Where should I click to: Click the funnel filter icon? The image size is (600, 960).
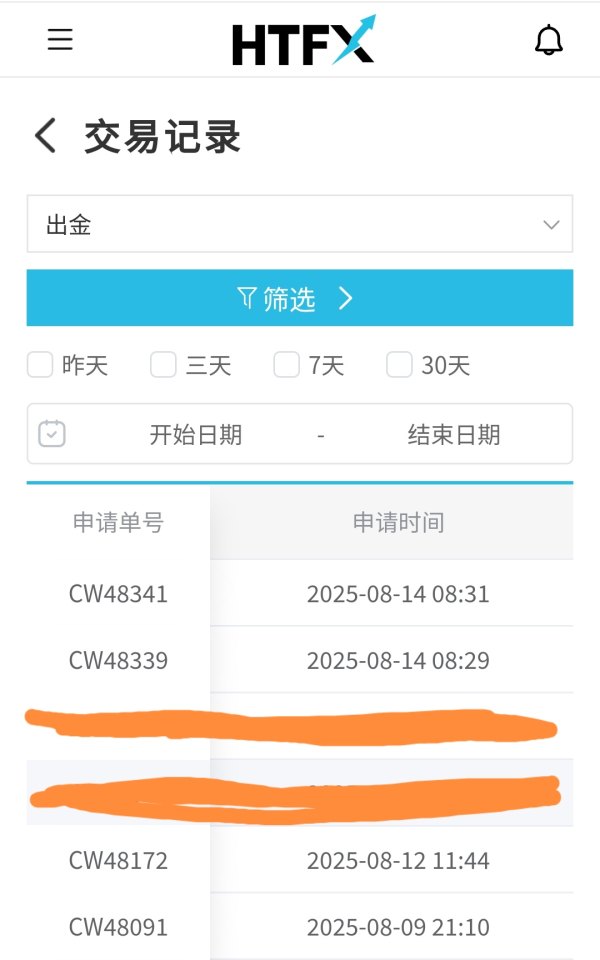[x=246, y=298]
